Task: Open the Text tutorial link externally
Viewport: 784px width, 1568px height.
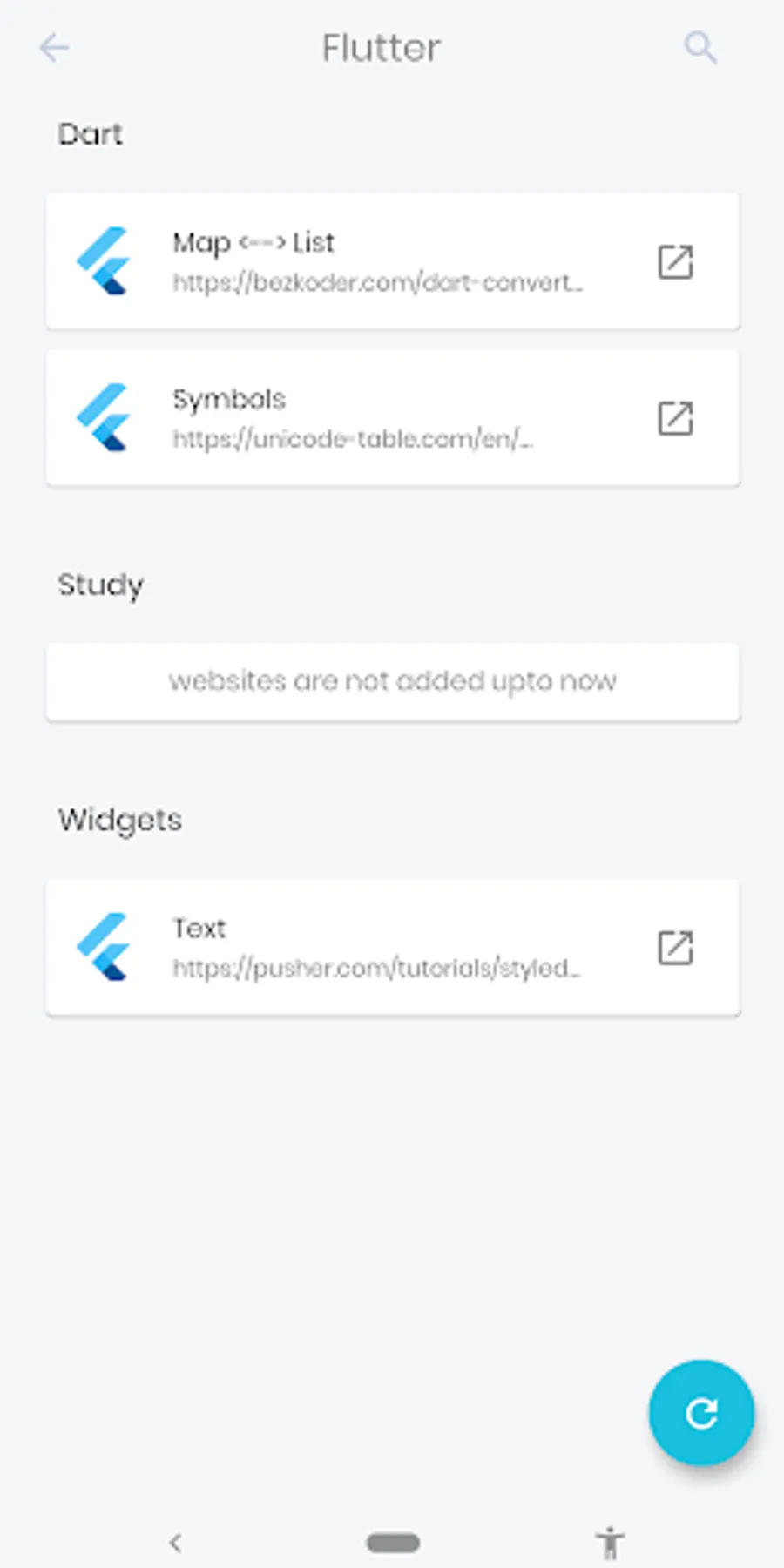Action: tap(676, 948)
